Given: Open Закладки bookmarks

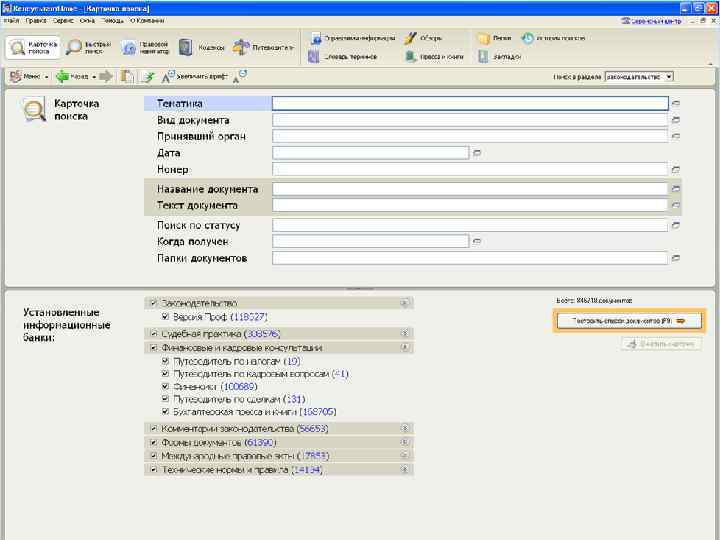Looking at the screenshot, I should (x=499, y=56).
